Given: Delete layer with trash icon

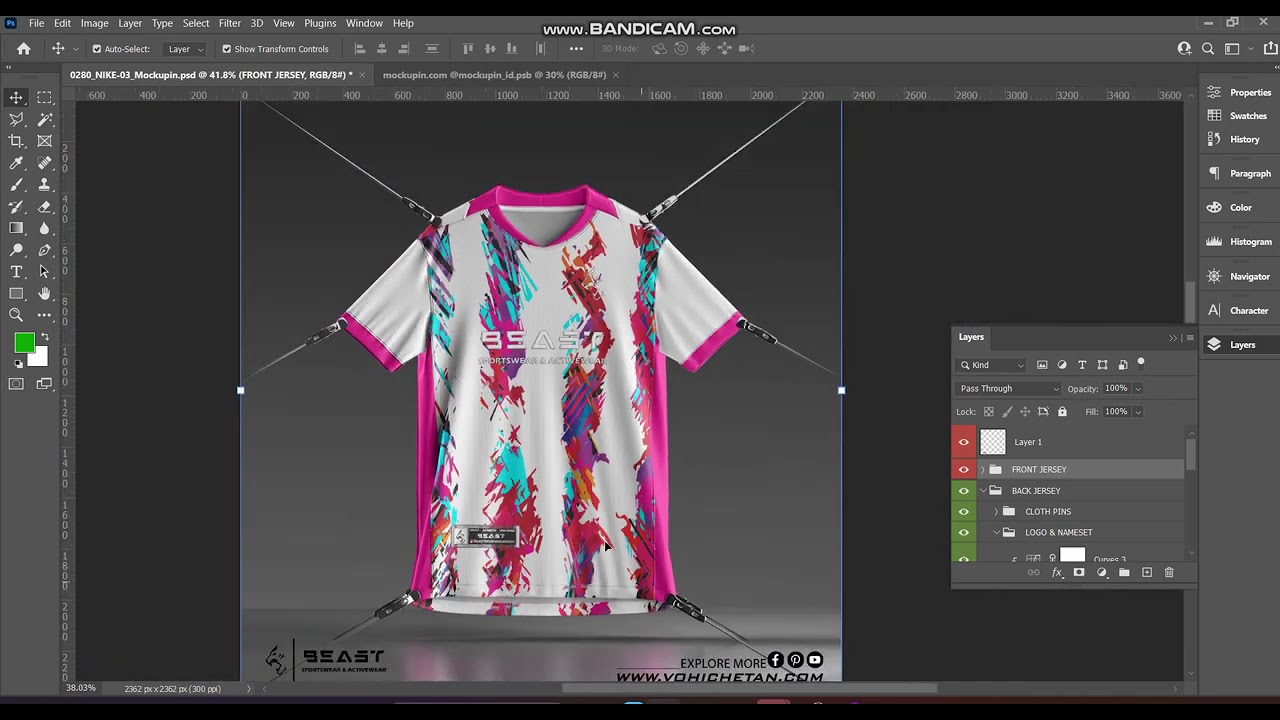Looking at the screenshot, I should click(1169, 572).
